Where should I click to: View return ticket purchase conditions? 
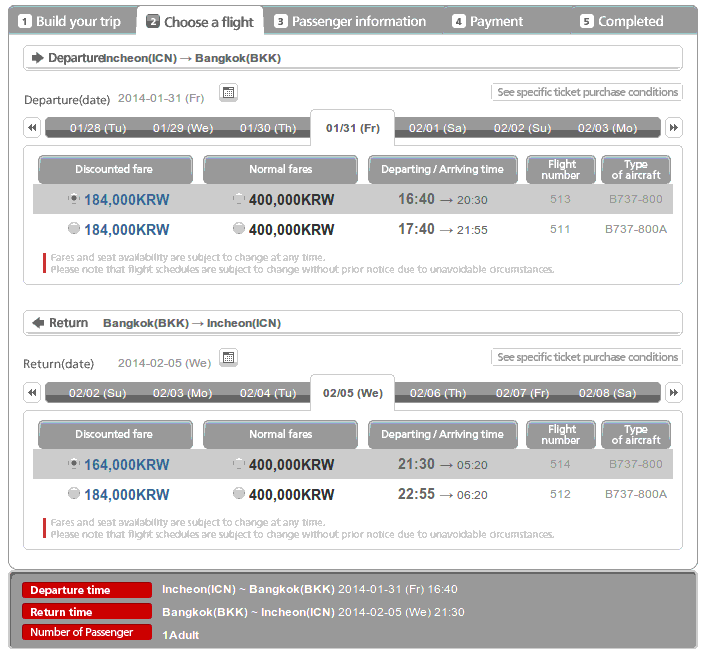coord(587,357)
